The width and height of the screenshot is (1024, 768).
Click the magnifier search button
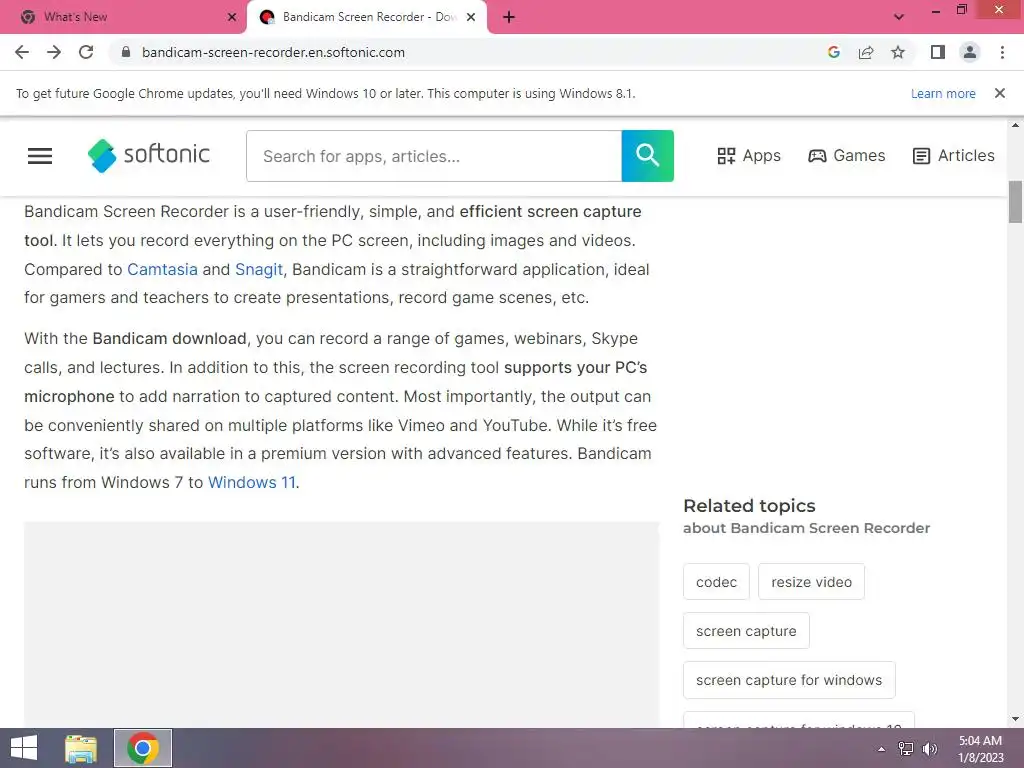point(647,156)
